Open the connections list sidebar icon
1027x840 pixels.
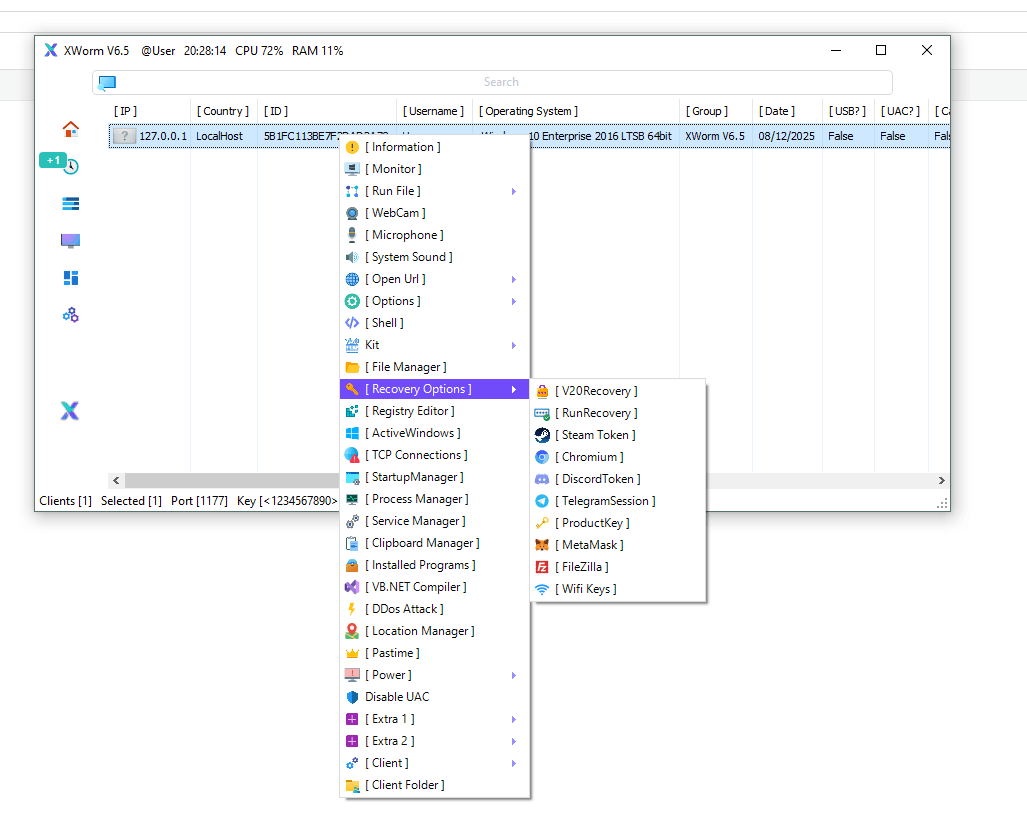(x=69, y=203)
